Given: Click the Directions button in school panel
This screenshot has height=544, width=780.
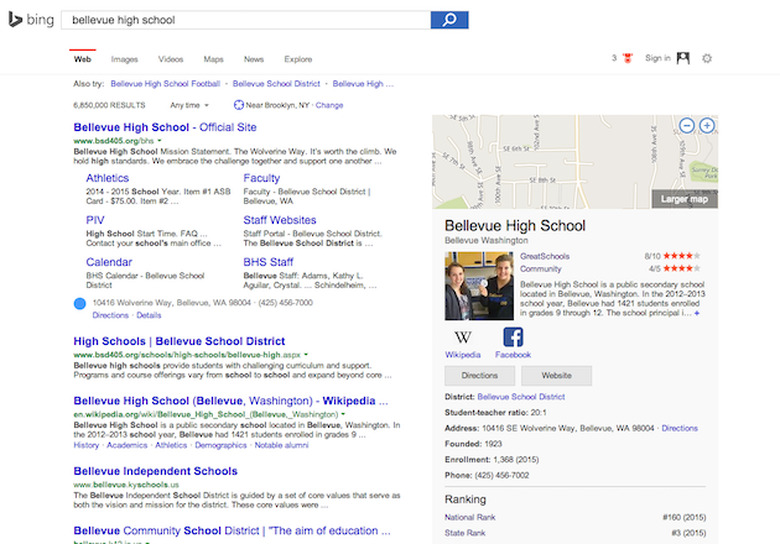Looking at the screenshot, I should [480, 375].
